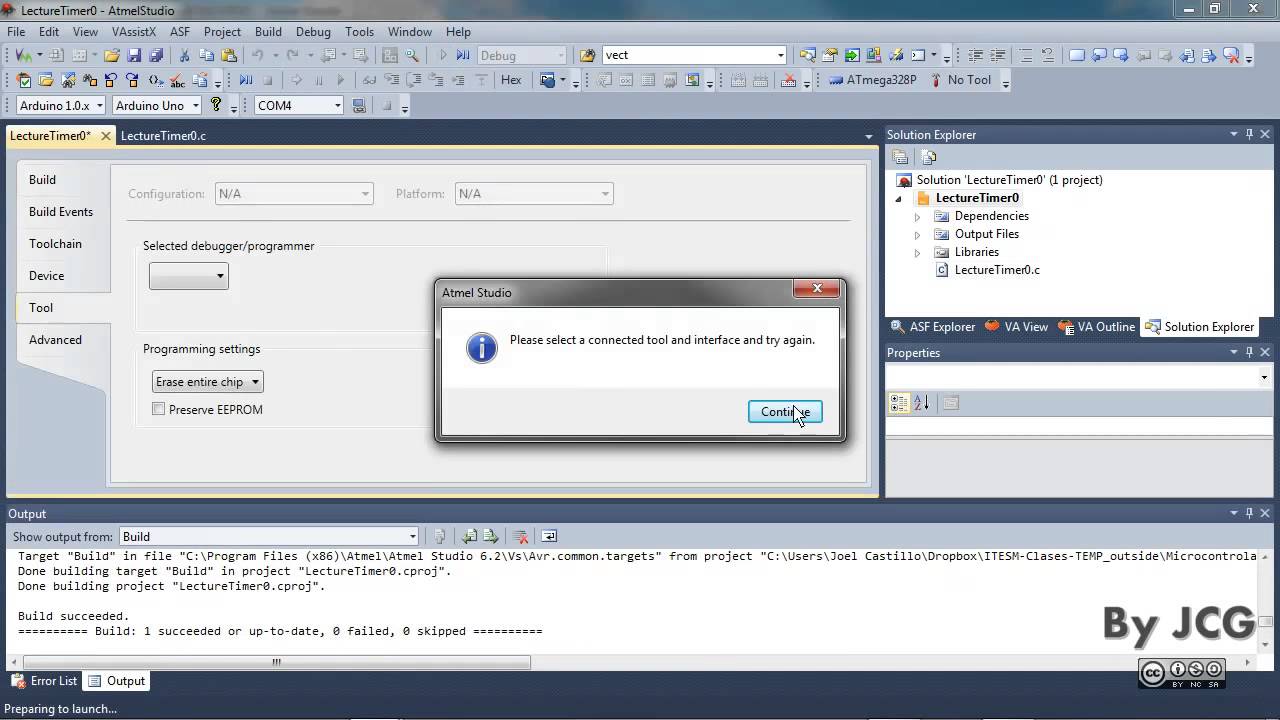Toggle the Preserve EEPROM checkbox
This screenshot has height=720, width=1280.
(x=158, y=409)
